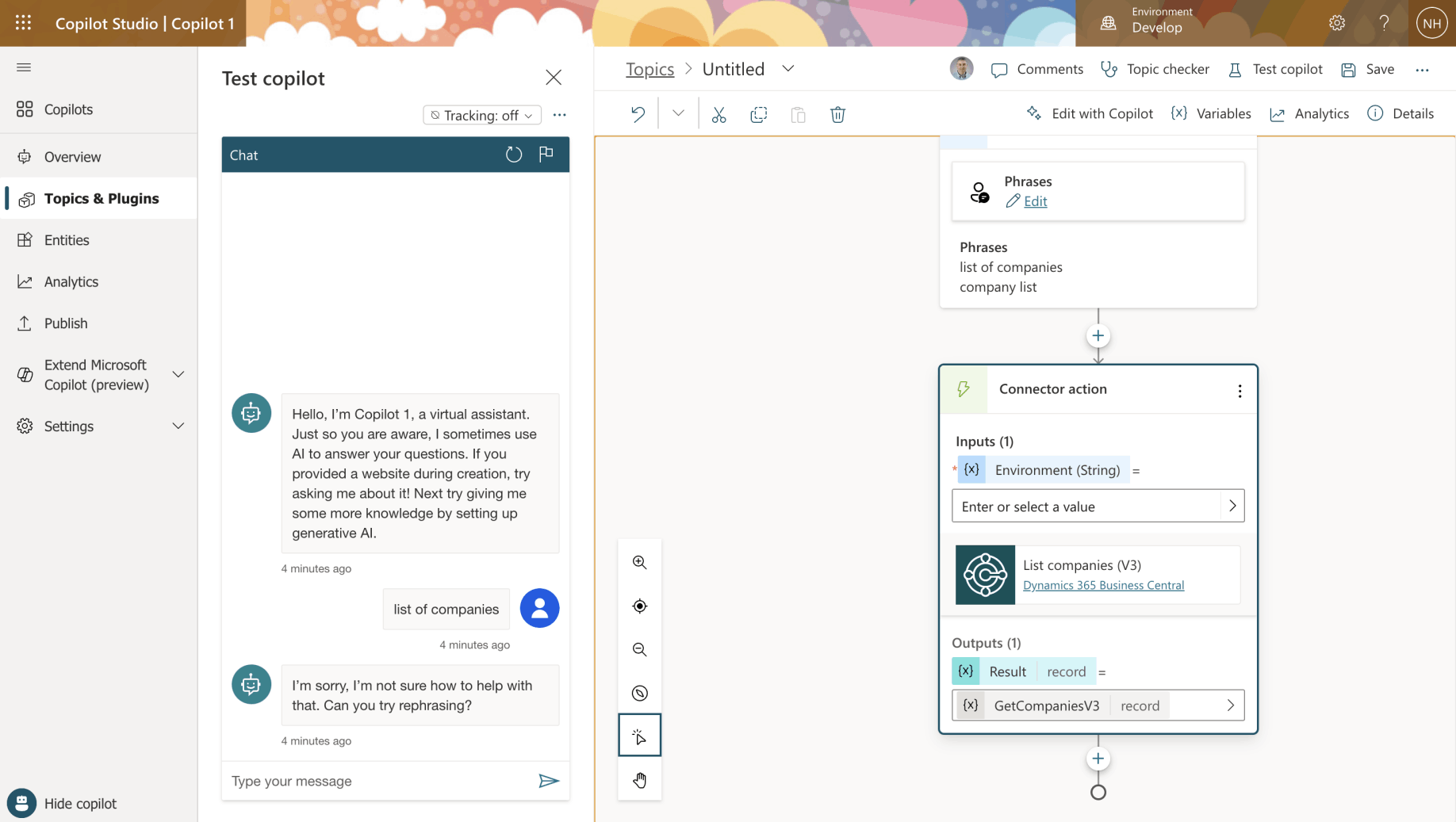Activate the pan hand tool

coord(639,780)
